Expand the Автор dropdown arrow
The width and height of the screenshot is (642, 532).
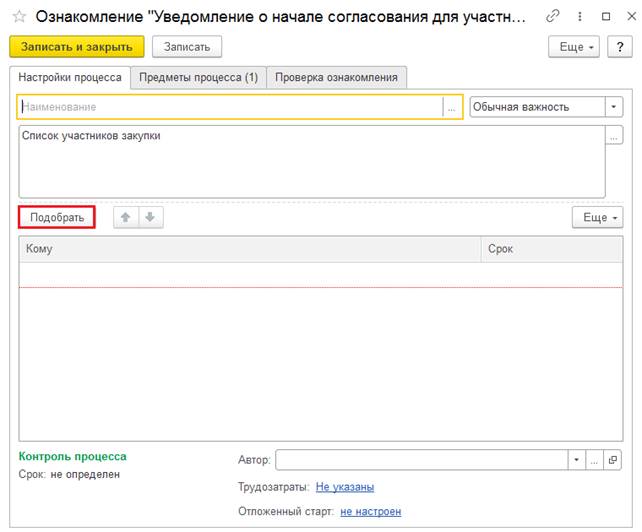(576, 460)
